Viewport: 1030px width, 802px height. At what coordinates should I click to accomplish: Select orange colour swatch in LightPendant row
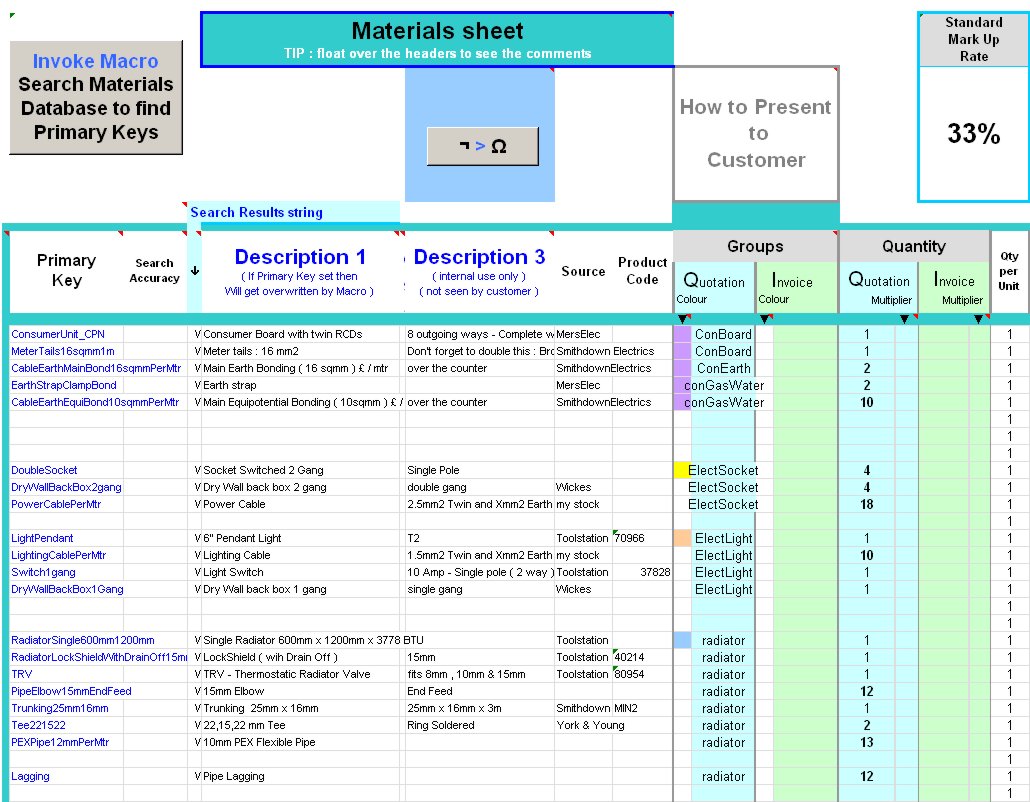[682, 538]
